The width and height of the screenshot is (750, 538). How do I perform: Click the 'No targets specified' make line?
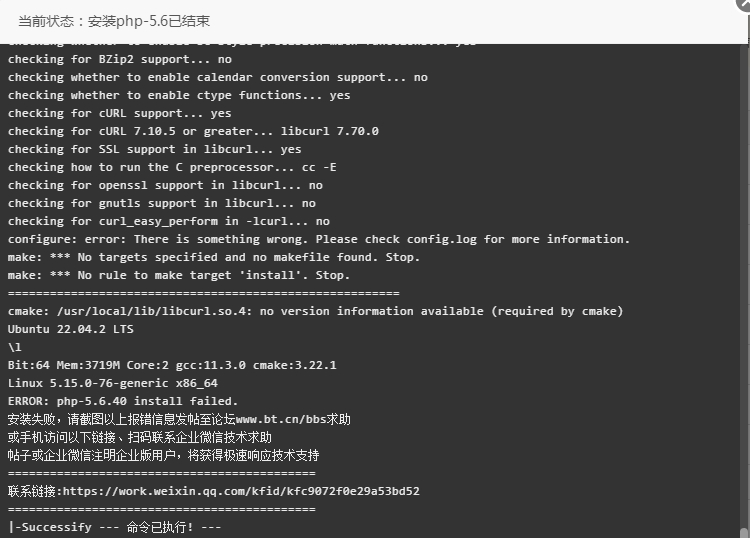[213, 257]
